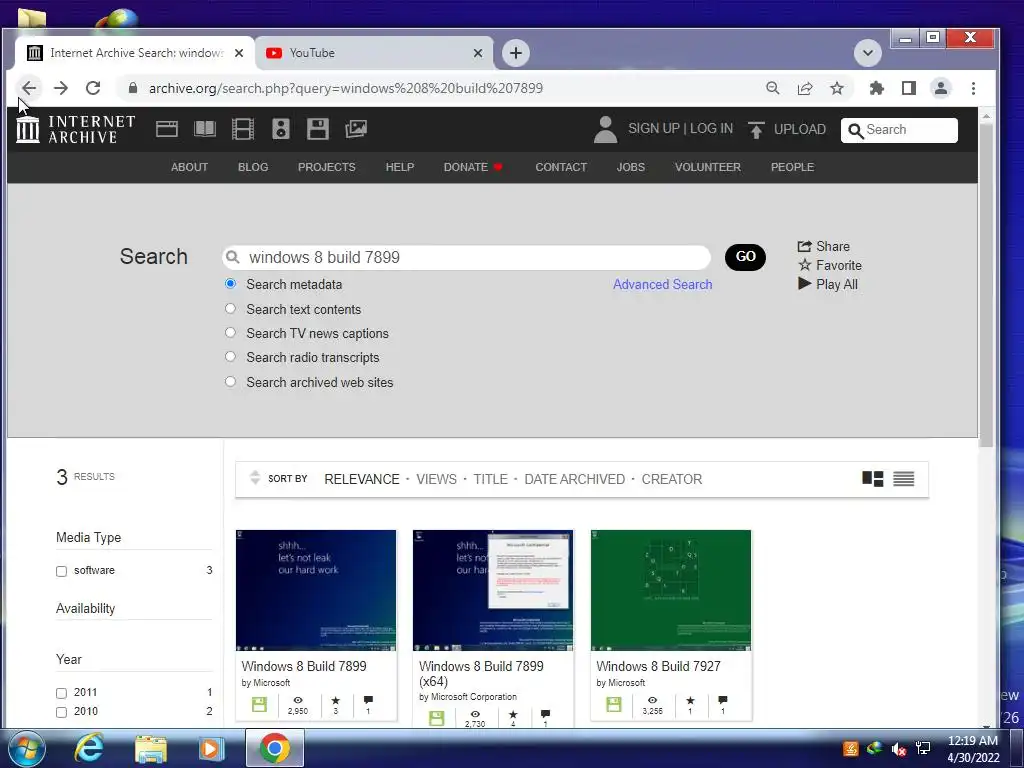Open the Internet Archive home logo
Screen dimensions: 1024x768
(76, 129)
